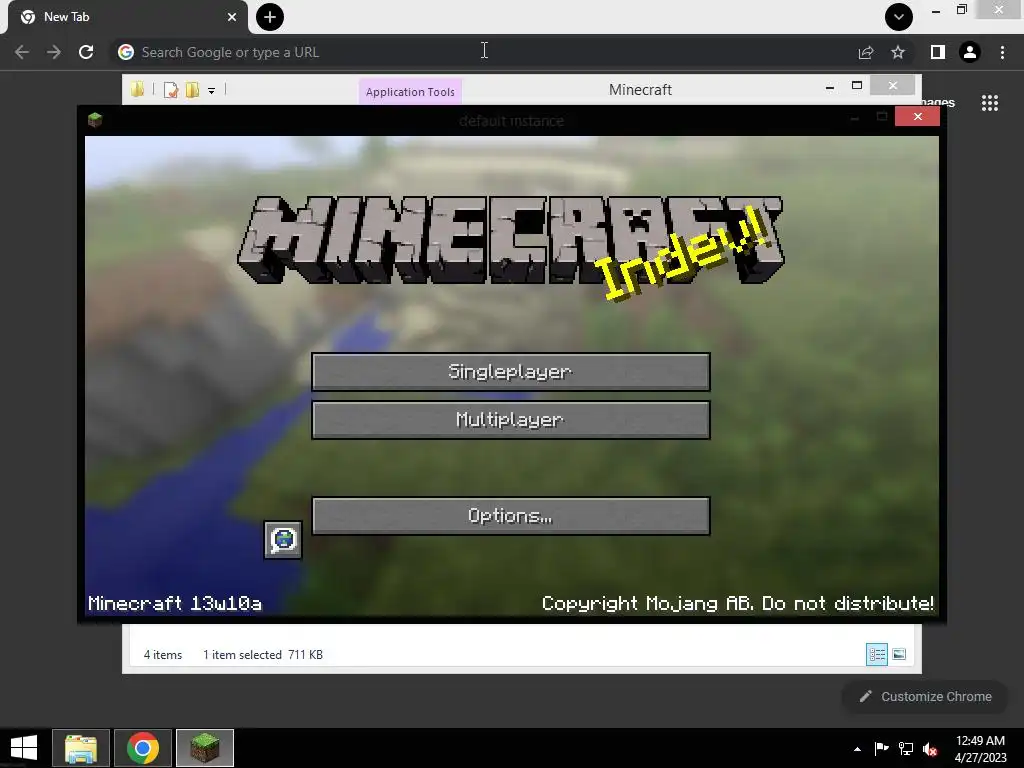Expand the Explorer quick access toolbar dropdown

tap(212, 91)
